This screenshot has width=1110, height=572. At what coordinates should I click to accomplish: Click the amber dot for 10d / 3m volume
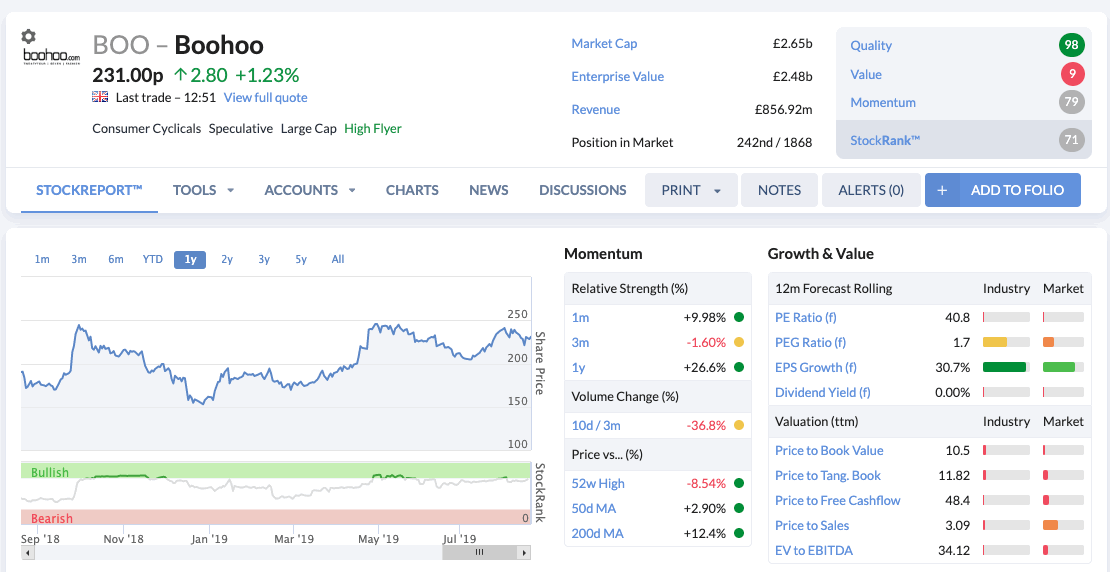[x=738, y=425]
